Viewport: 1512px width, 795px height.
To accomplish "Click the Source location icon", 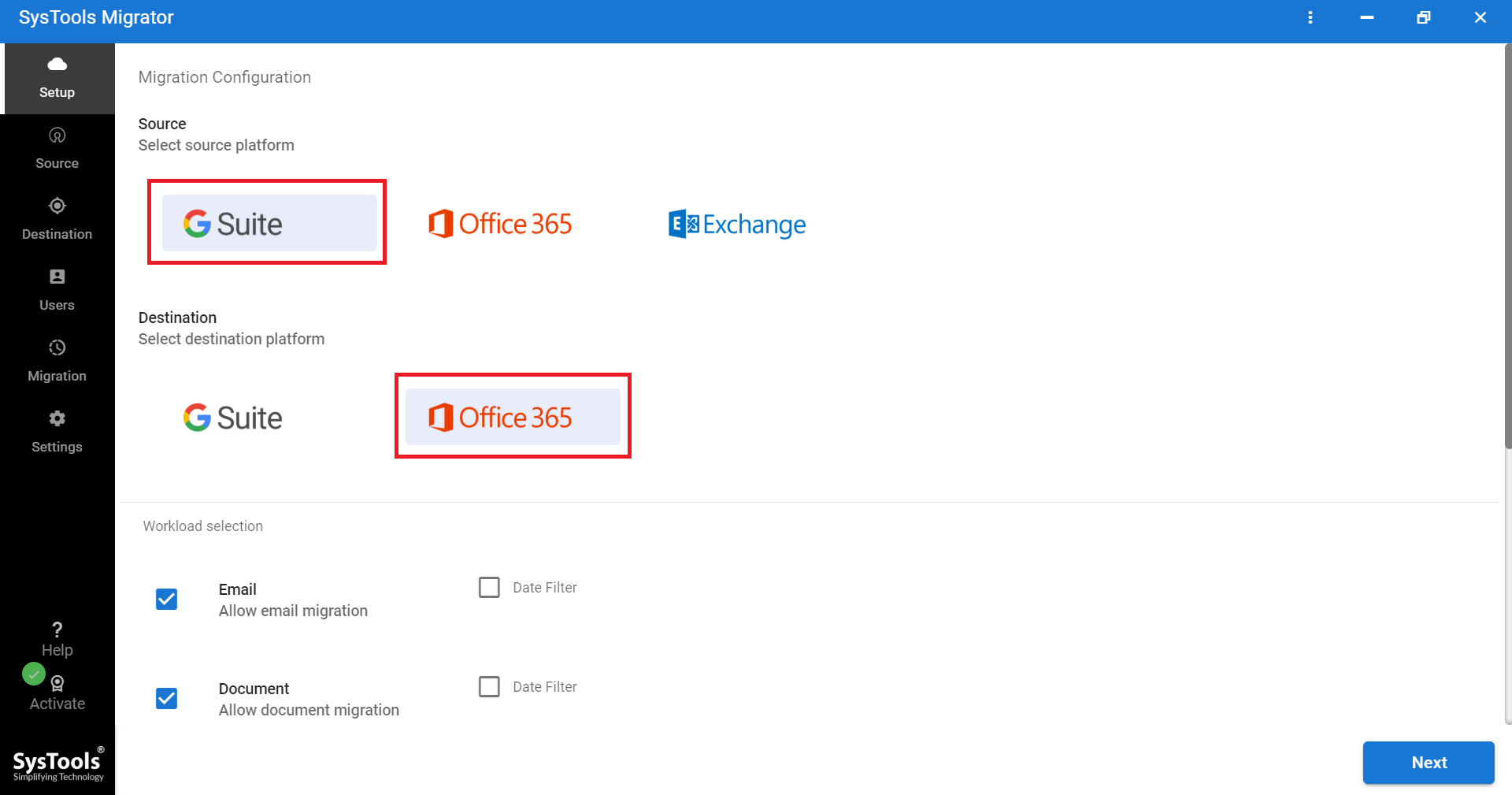I will (x=57, y=135).
